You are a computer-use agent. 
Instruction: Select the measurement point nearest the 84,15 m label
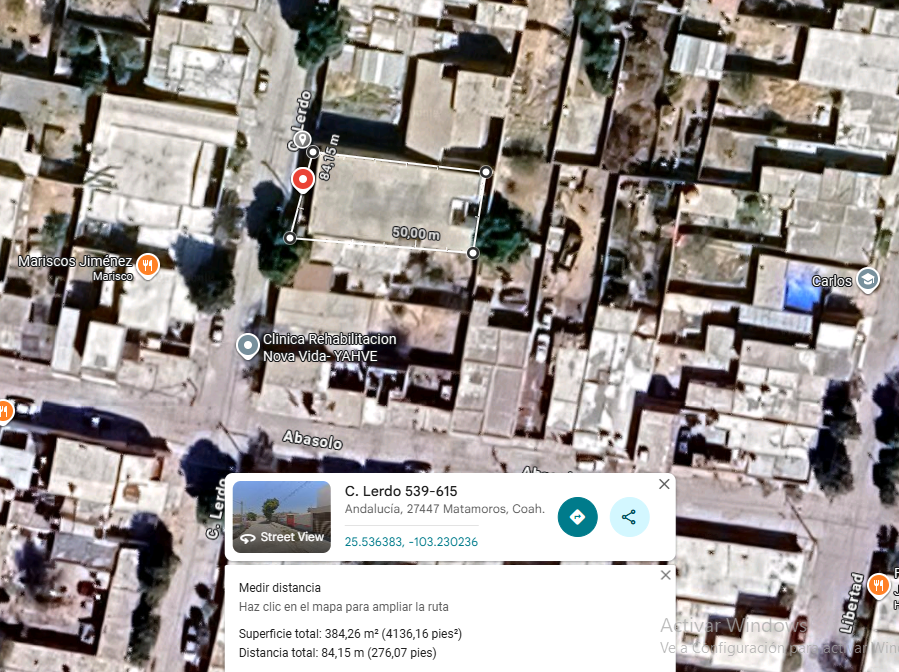pyautogui.click(x=312, y=152)
